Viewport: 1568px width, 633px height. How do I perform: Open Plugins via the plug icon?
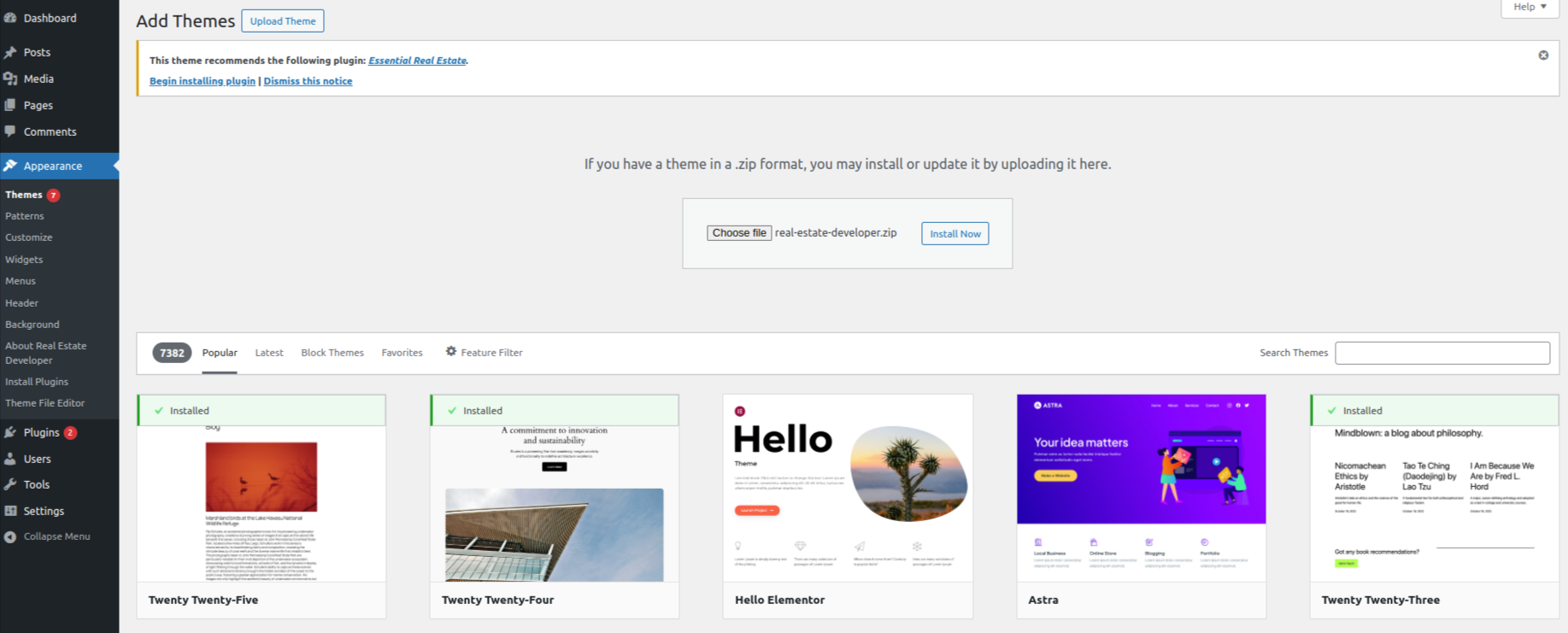pyautogui.click(x=10, y=432)
